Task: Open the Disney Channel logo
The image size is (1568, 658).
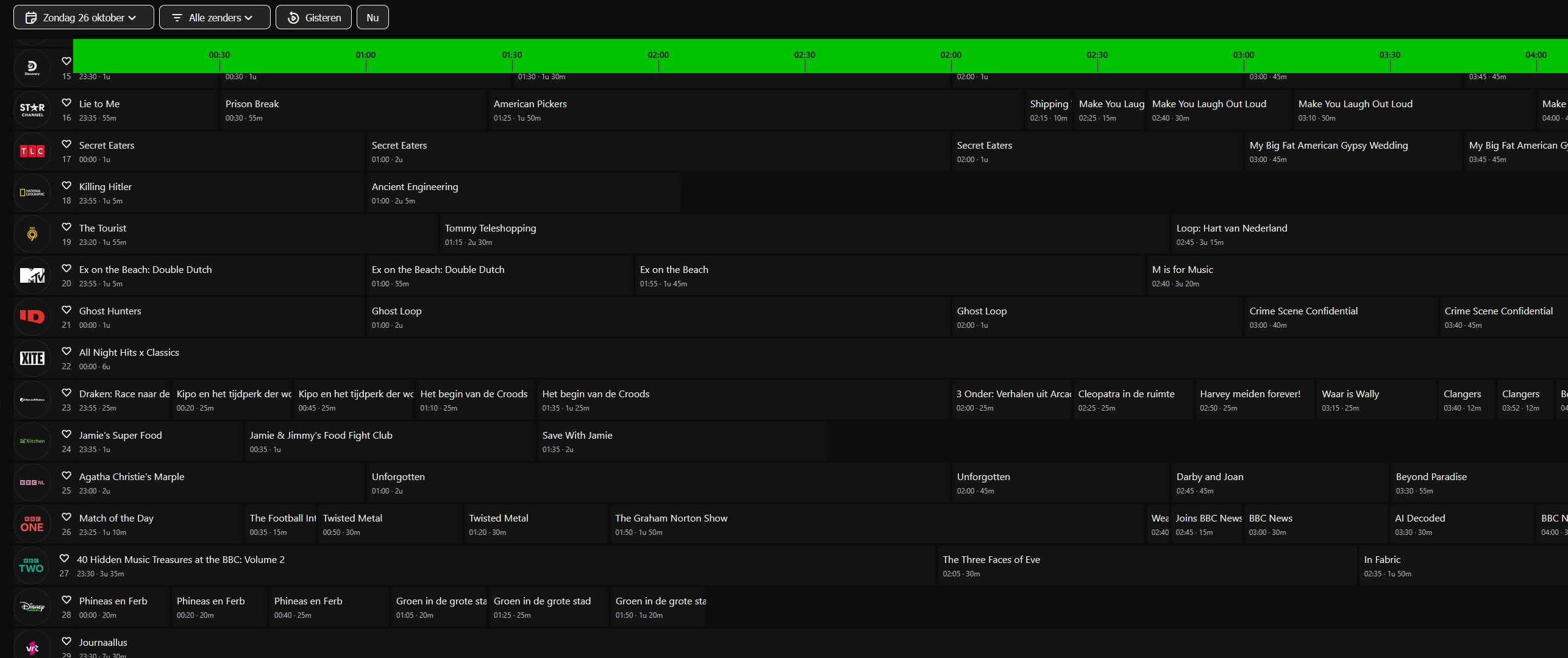Action: (32, 607)
